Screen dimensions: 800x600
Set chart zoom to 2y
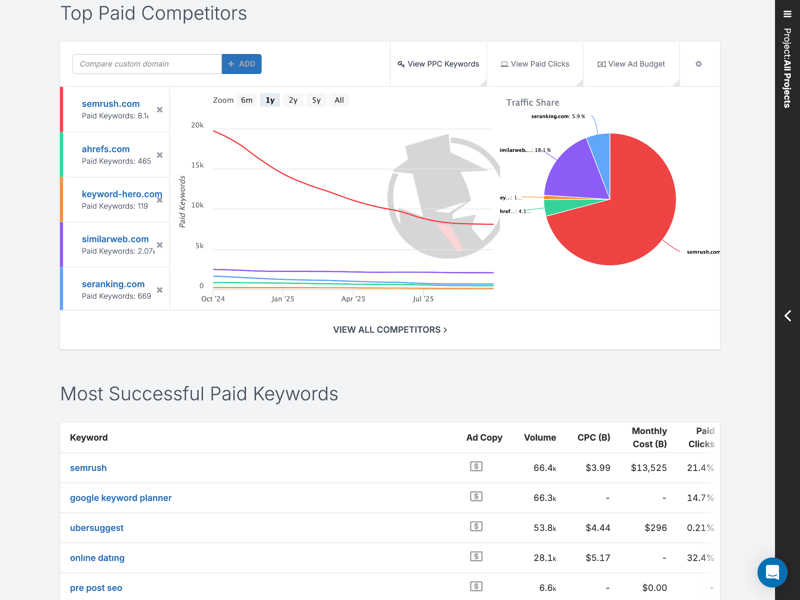pos(293,100)
